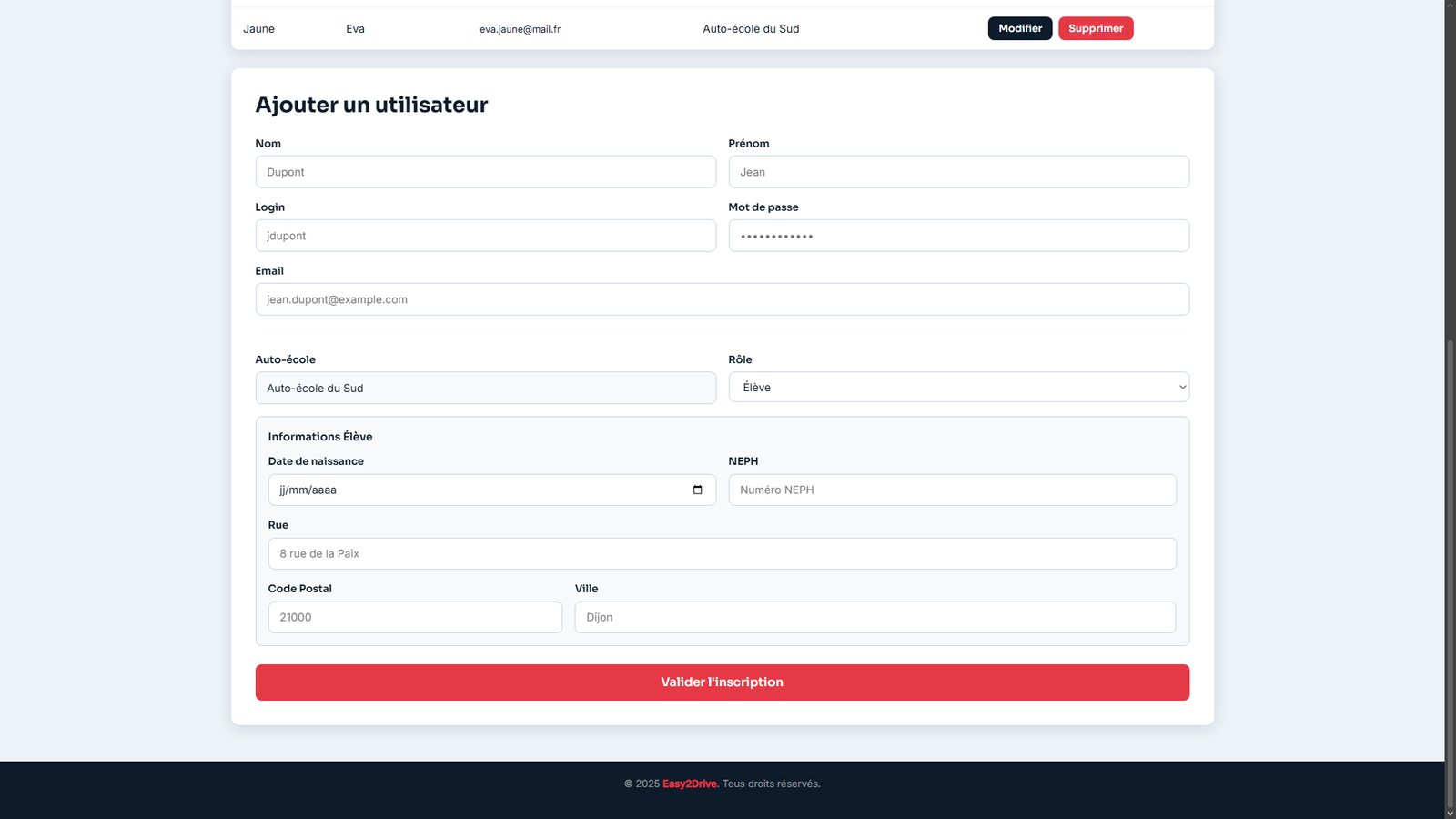This screenshot has width=1456, height=819.
Task: Open the date picker calendar icon
Action: (697, 490)
